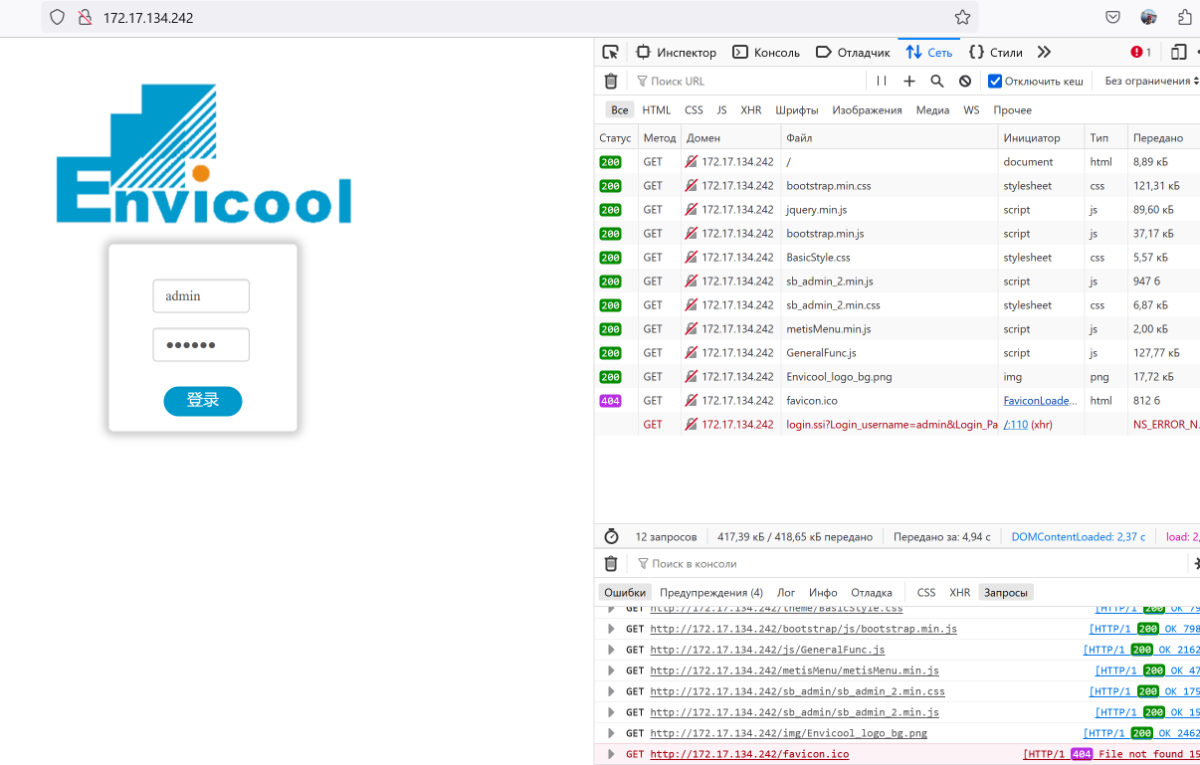Screen dimensions: 1200x765
Task: Pause network request recording
Action: (881, 81)
